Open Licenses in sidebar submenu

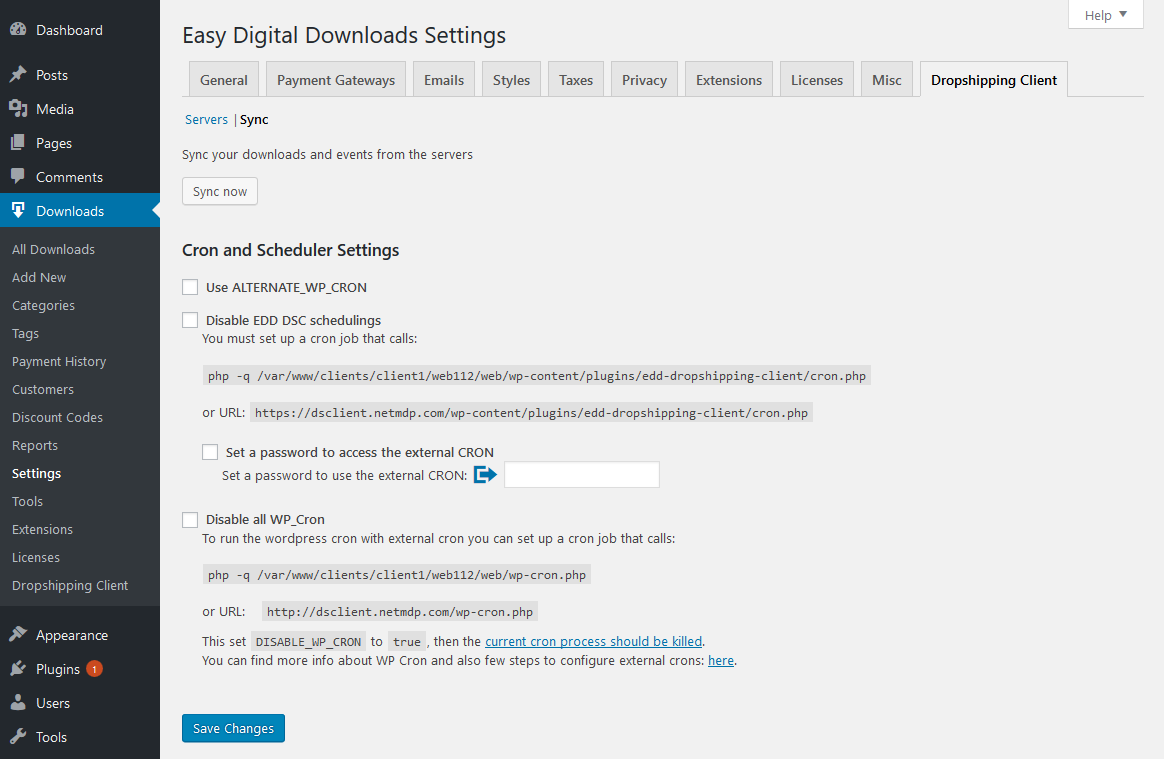(x=36, y=558)
